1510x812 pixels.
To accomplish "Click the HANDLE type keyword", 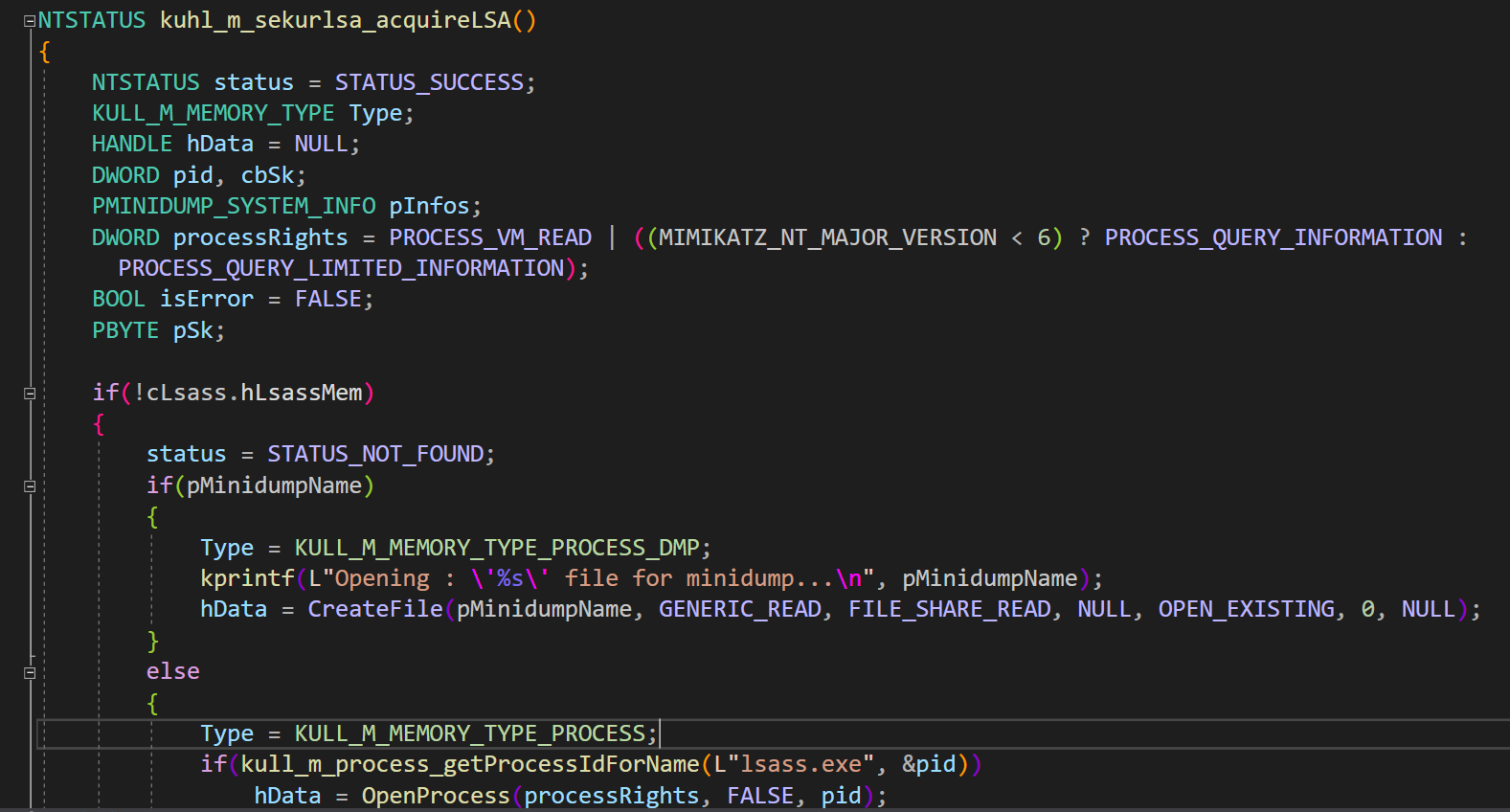I will (132, 144).
